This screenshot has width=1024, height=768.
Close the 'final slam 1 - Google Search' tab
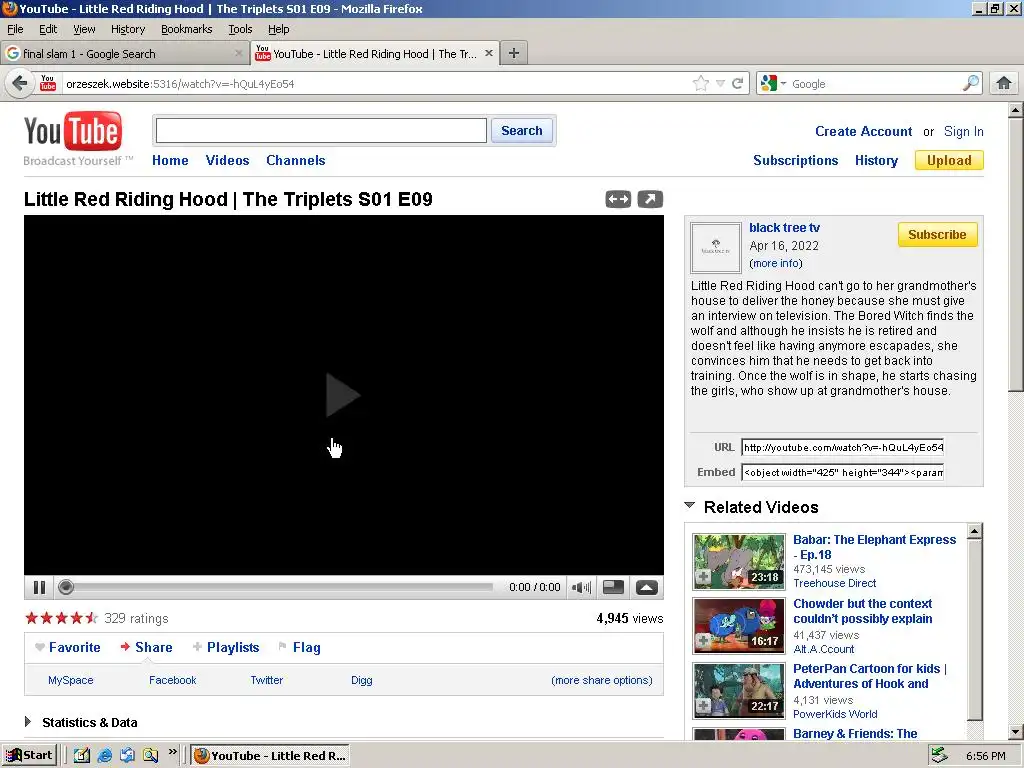click(238, 54)
